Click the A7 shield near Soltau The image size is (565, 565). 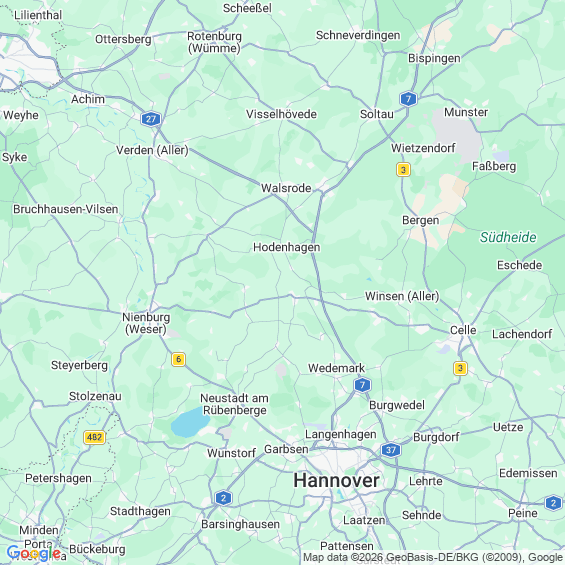(x=408, y=99)
